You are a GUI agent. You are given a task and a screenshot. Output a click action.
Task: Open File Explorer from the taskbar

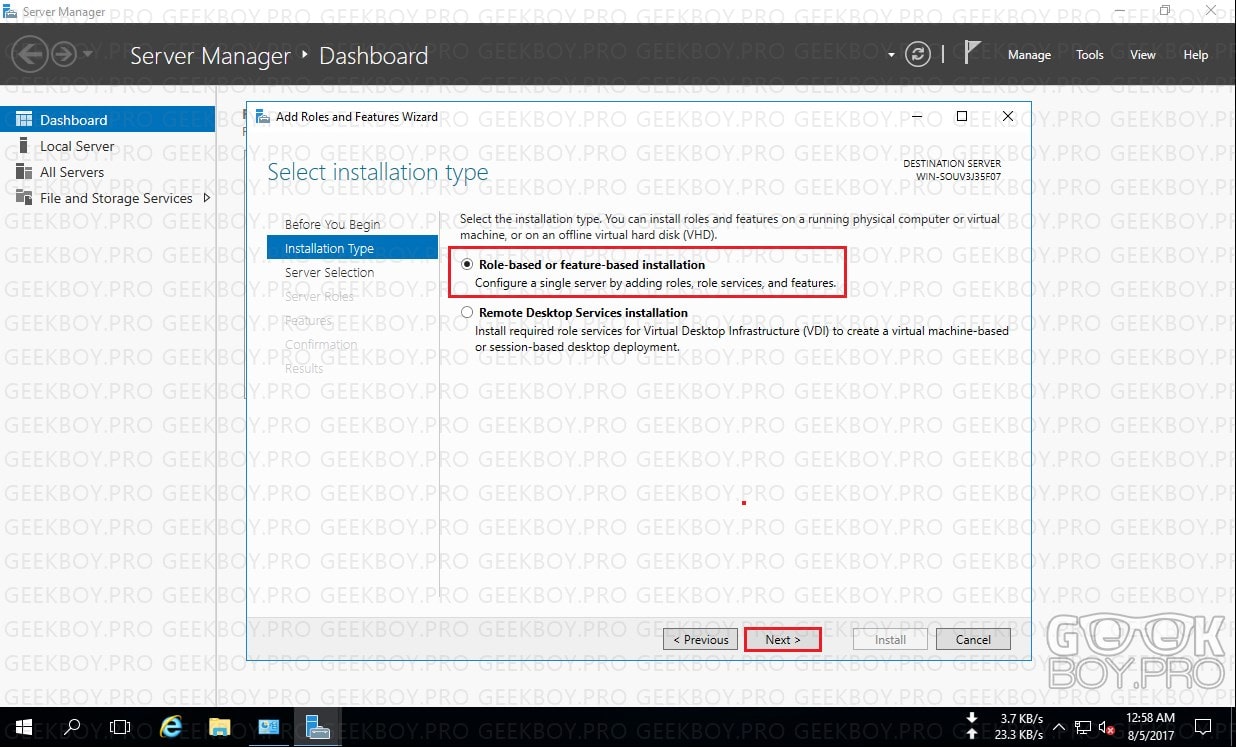pos(220,727)
